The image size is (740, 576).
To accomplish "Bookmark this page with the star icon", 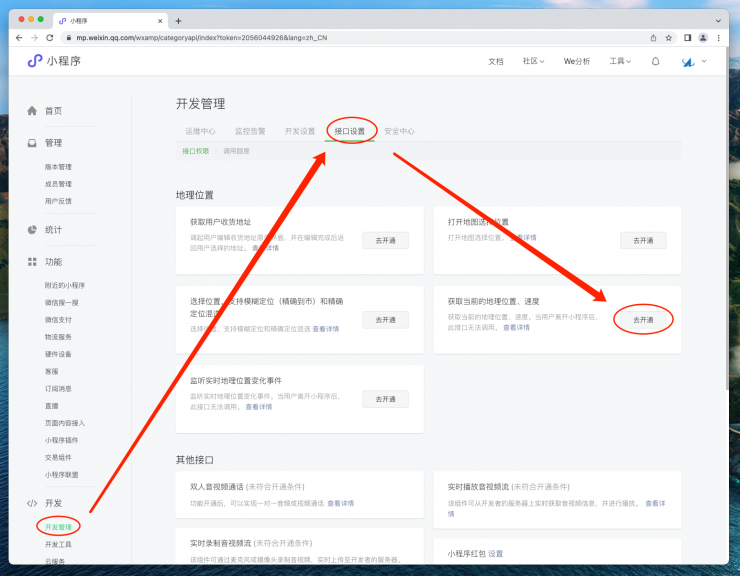I will coord(670,37).
